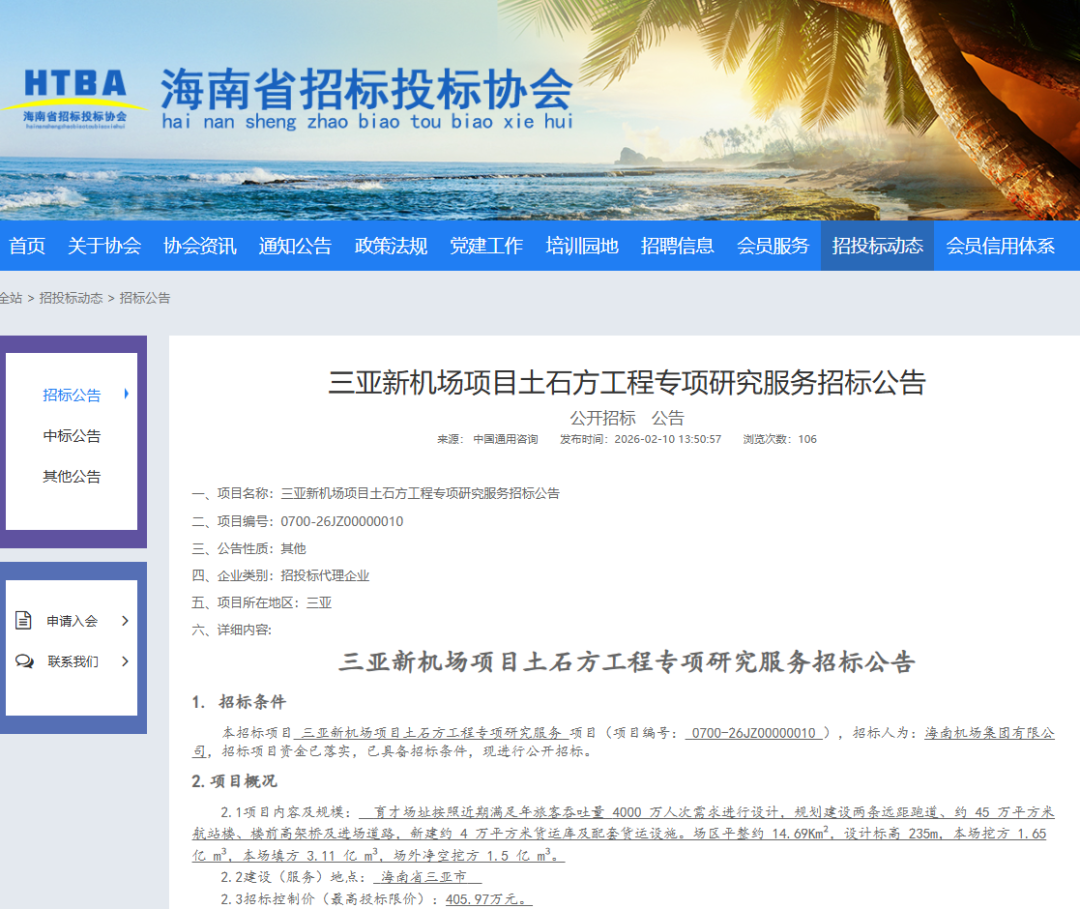1080x909 pixels.
Task: Click the arrow beside 招标公告 sidebar item
Action: coord(126,394)
